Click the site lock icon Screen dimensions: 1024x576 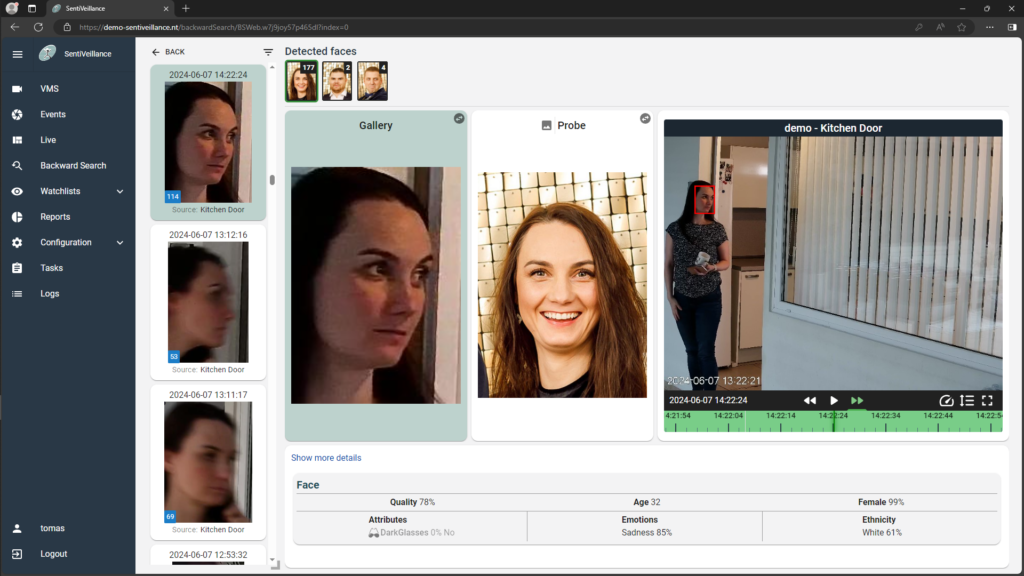tap(67, 27)
